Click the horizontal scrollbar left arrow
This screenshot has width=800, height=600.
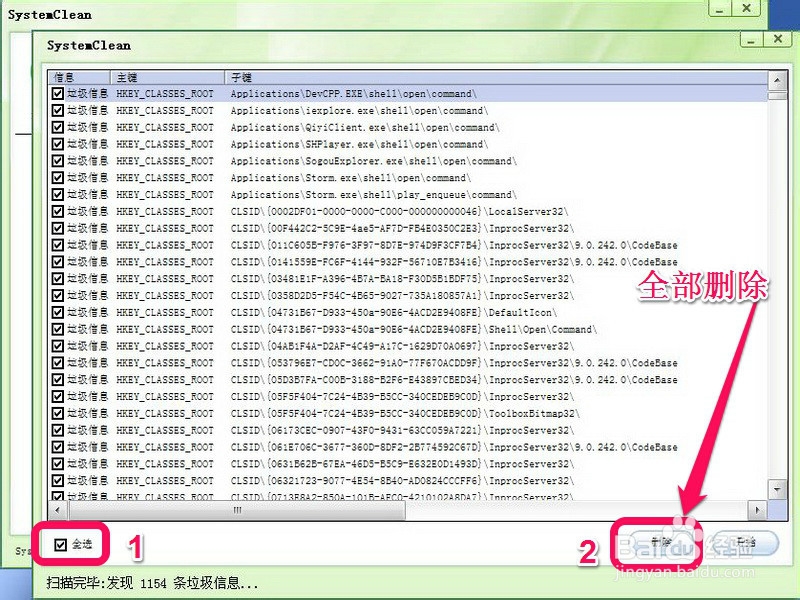(x=58, y=510)
